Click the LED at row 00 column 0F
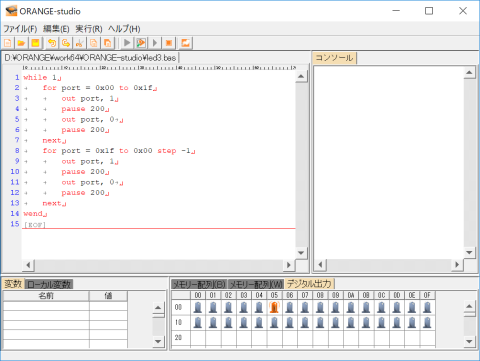The image size is (480, 361). click(427, 307)
